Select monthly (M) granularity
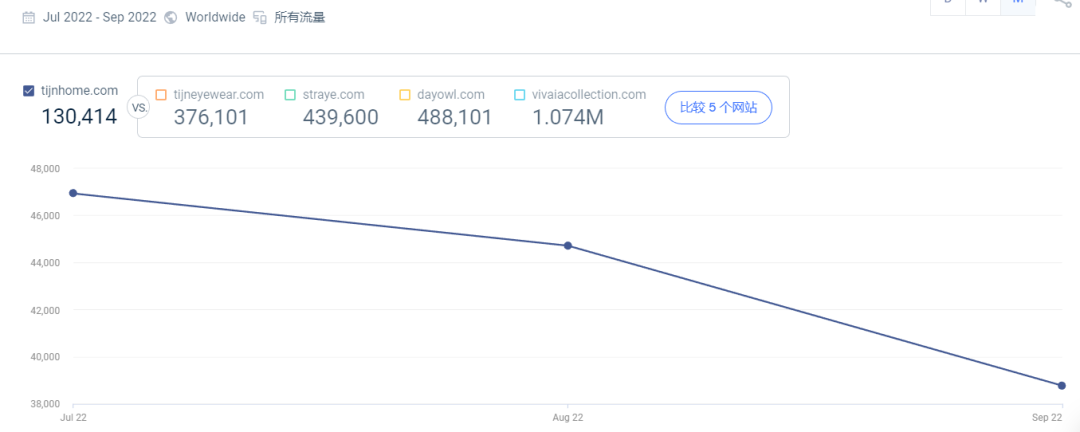This screenshot has height=432, width=1080. [1018, 4]
